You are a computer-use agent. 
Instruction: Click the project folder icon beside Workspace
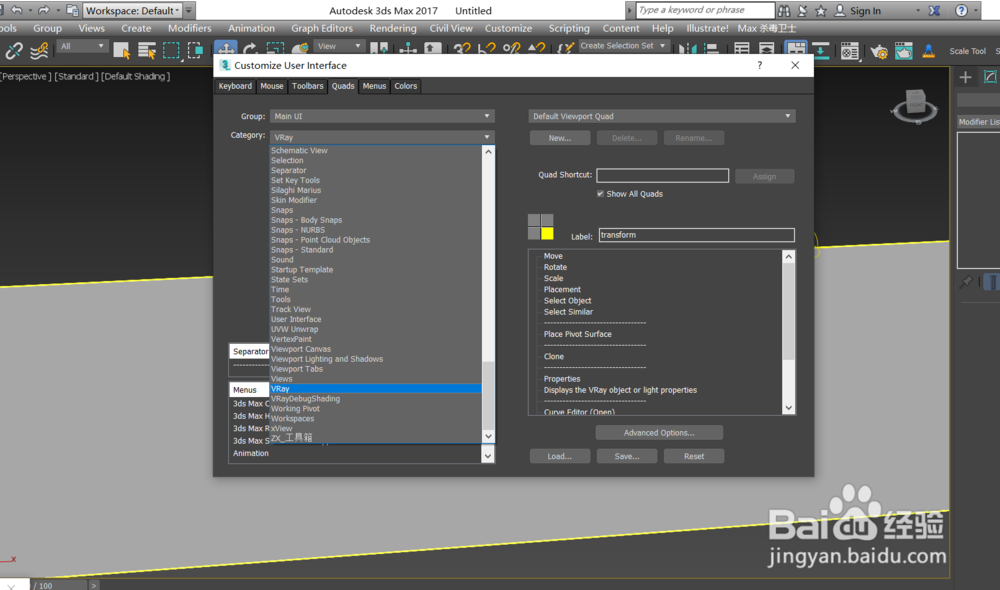pos(72,10)
